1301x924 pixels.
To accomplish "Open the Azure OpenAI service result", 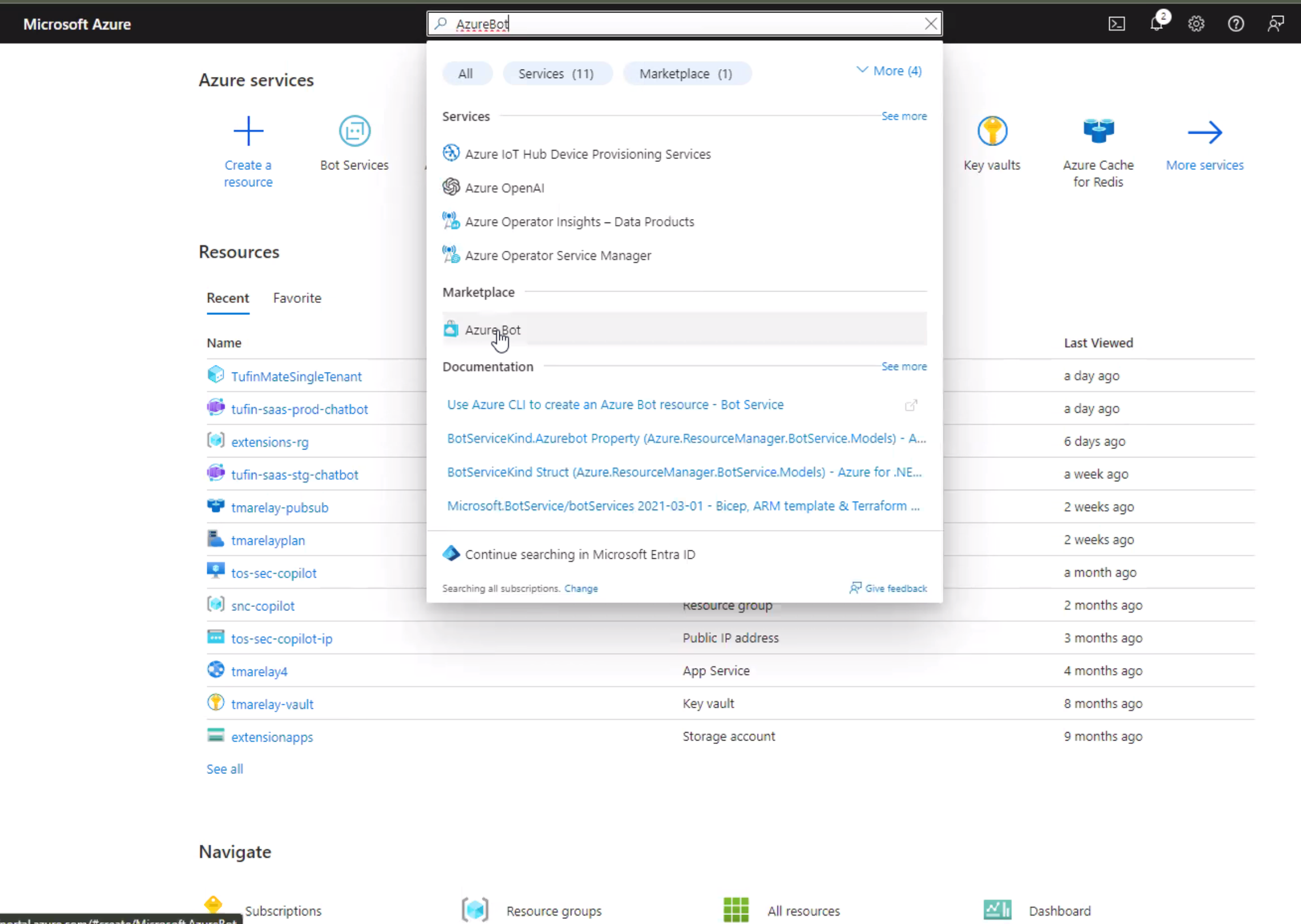I will pos(504,188).
